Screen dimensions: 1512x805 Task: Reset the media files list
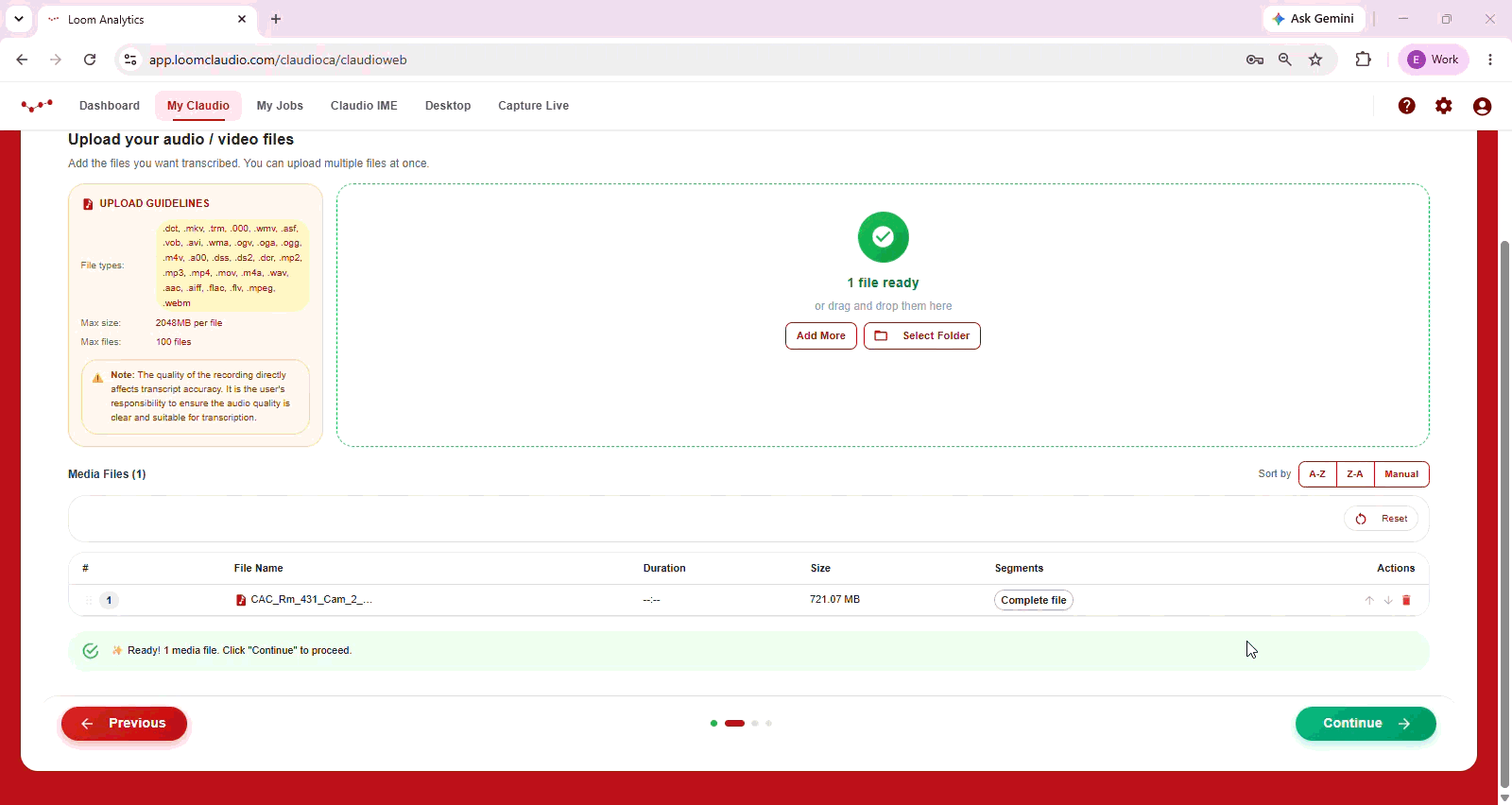coord(1381,519)
